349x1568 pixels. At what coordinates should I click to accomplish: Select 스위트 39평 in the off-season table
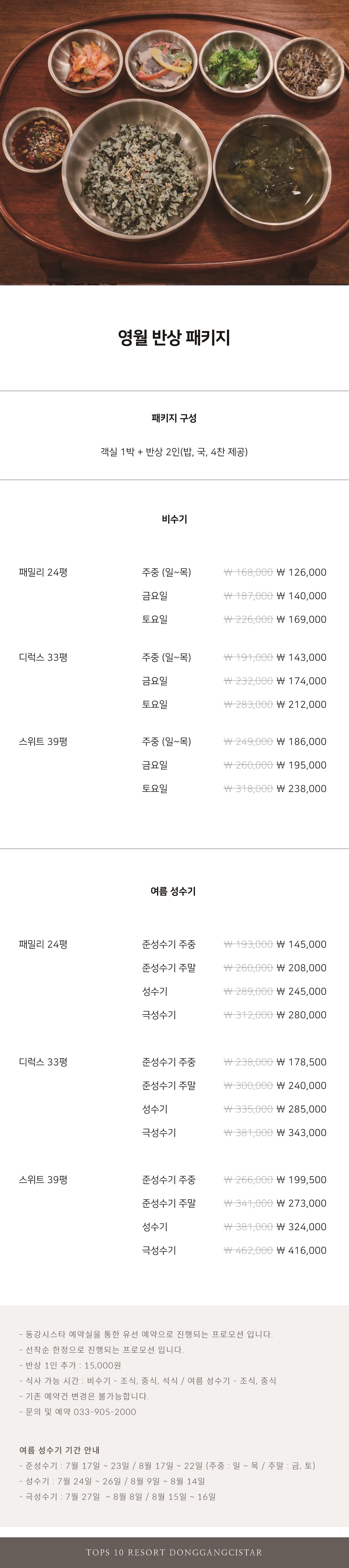pos(43,741)
